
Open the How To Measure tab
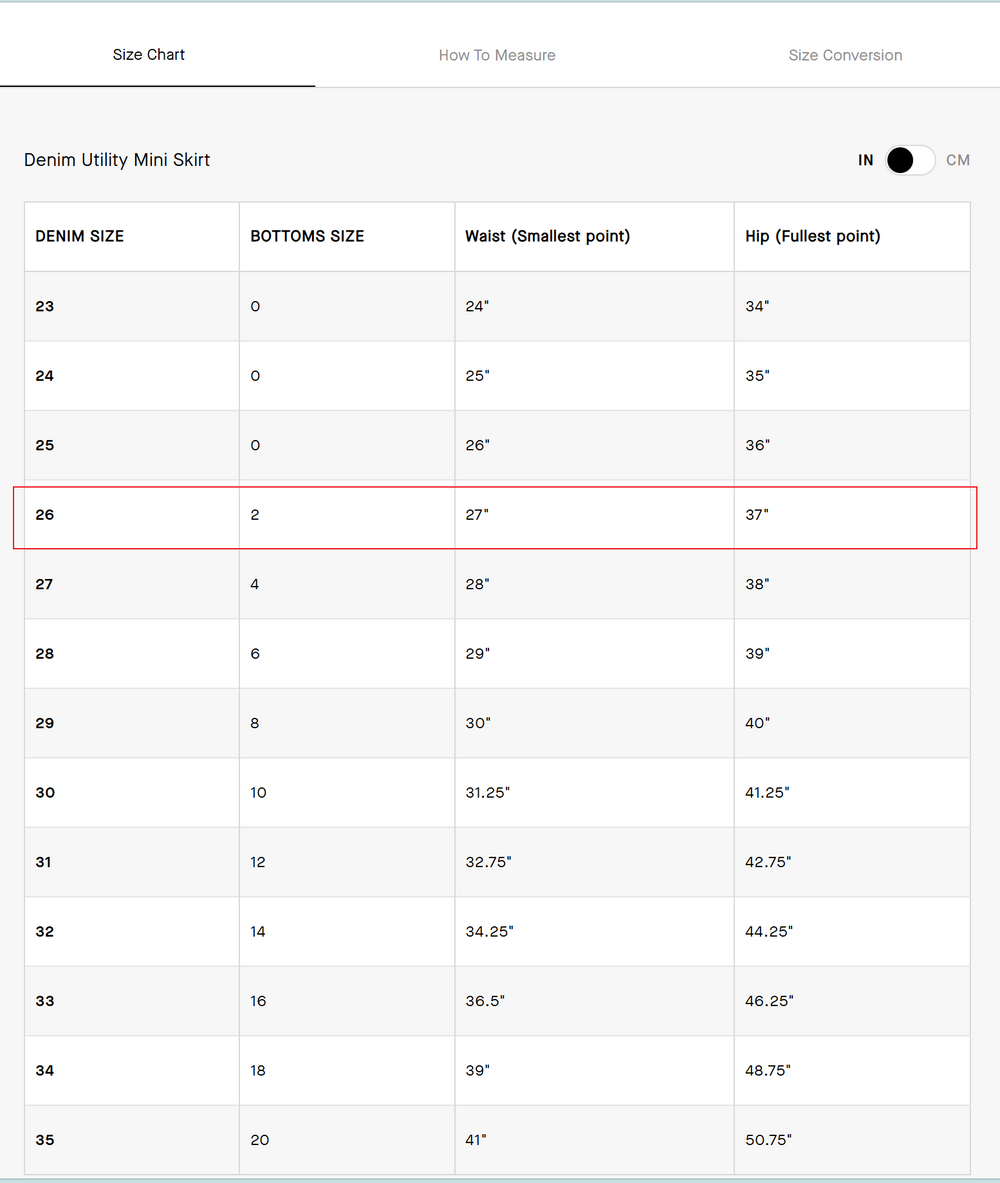497,55
